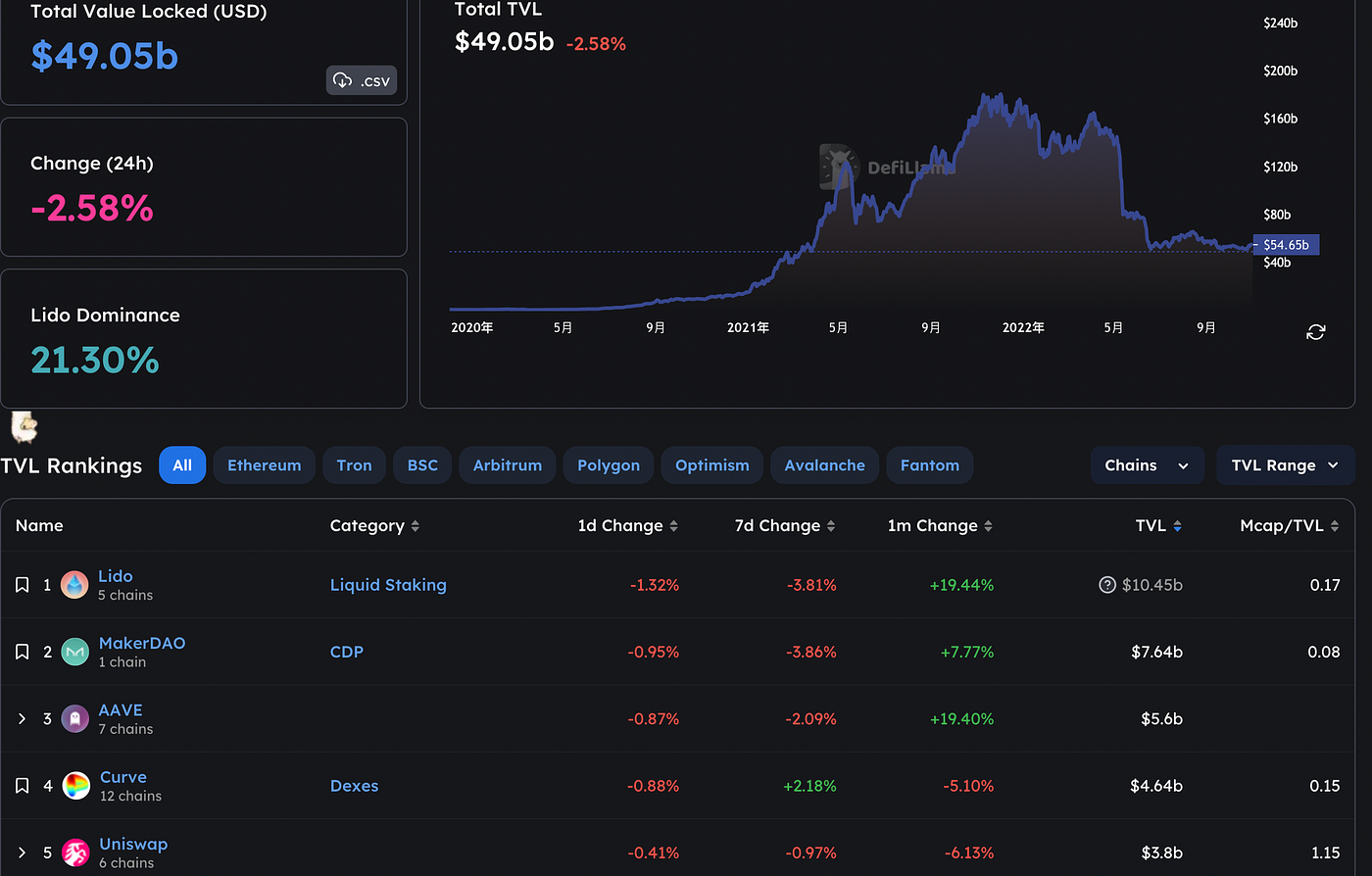Viewport: 1372px width, 876px height.
Task: Bookmark the Lido row
Action: 23,585
